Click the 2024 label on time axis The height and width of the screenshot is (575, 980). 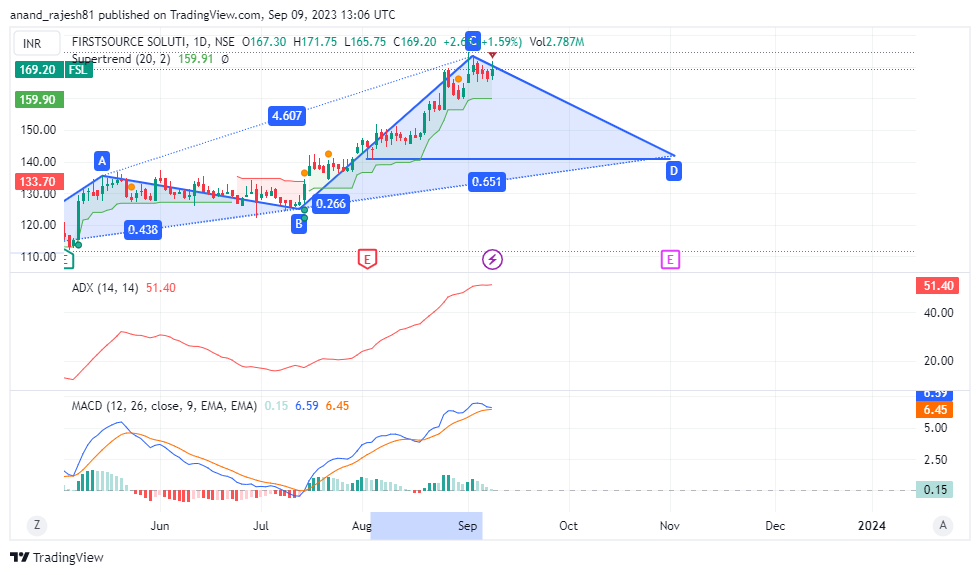[871, 526]
